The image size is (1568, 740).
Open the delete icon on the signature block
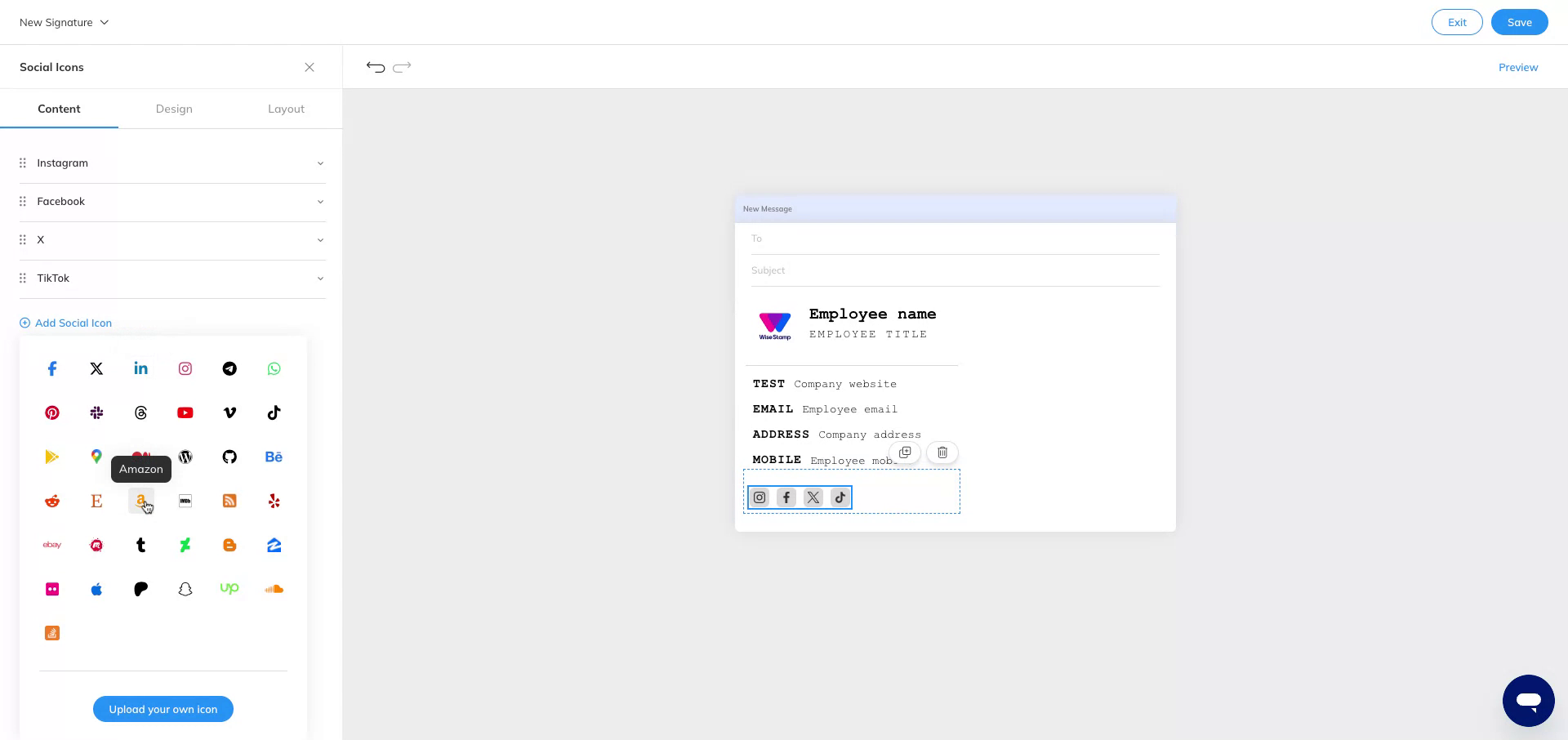tap(942, 452)
